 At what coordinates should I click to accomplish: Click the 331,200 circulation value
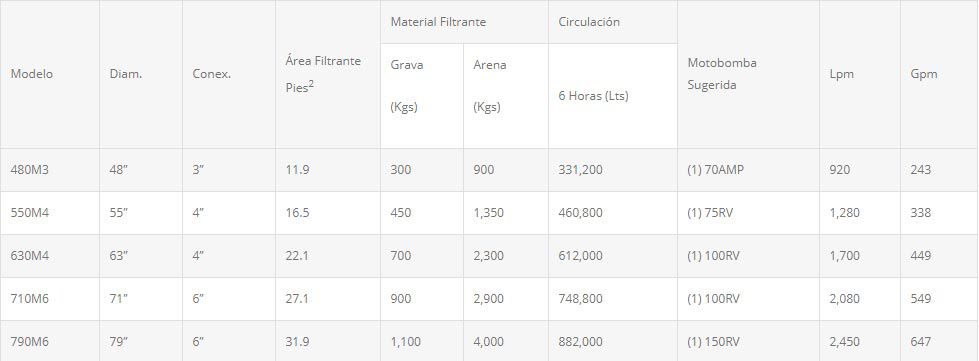click(580, 169)
